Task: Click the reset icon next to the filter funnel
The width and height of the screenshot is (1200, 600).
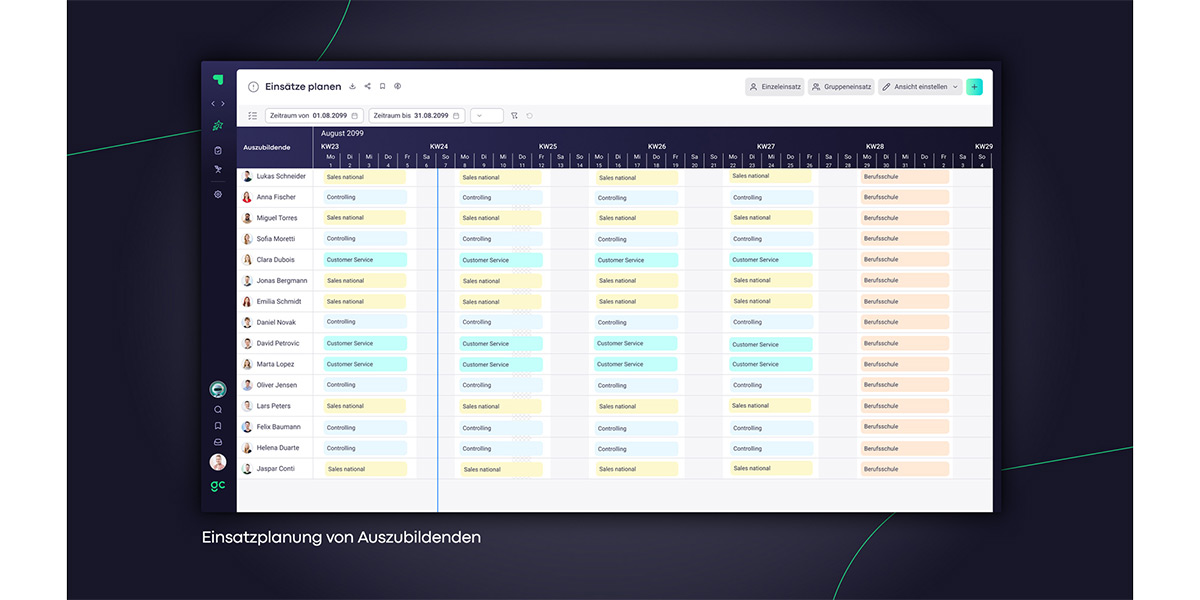Action: point(530,115)
